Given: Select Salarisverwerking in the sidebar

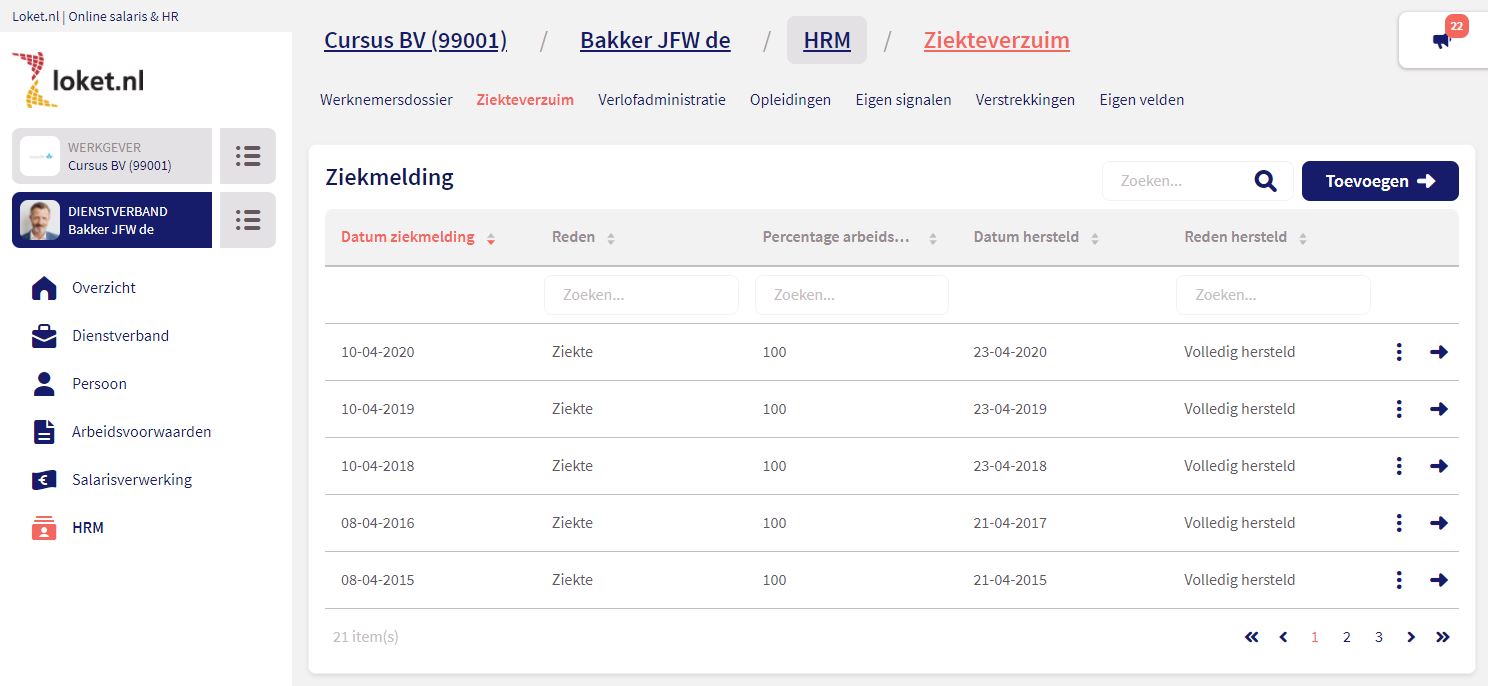Looking at the screenshot, I should [x=131, y=480].
